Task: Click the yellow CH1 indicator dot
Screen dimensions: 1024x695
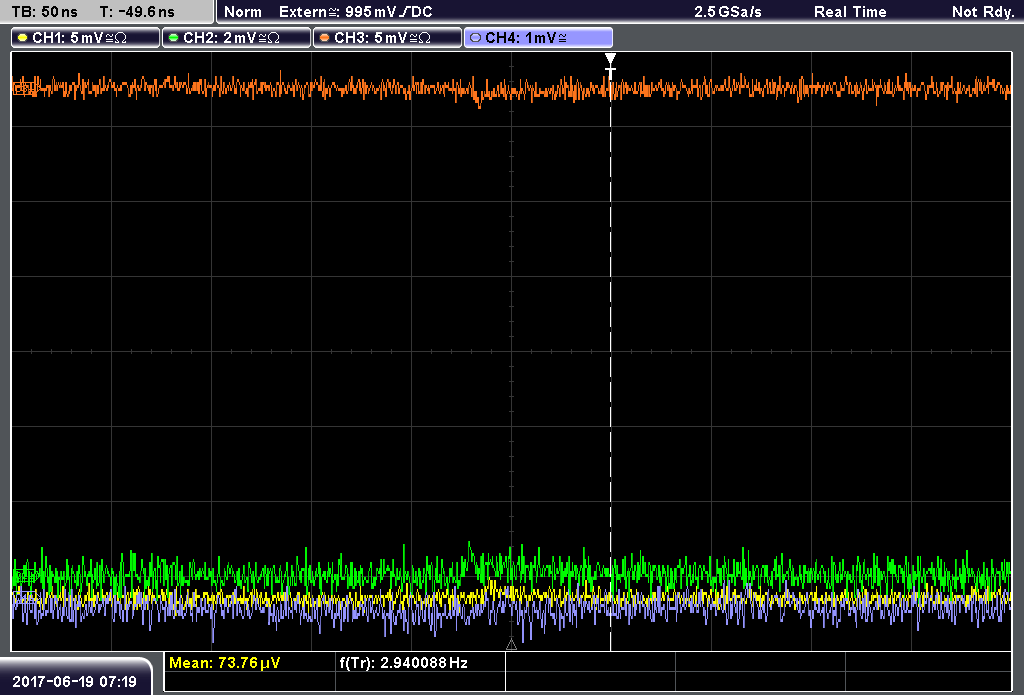Action: coord(23,38)
